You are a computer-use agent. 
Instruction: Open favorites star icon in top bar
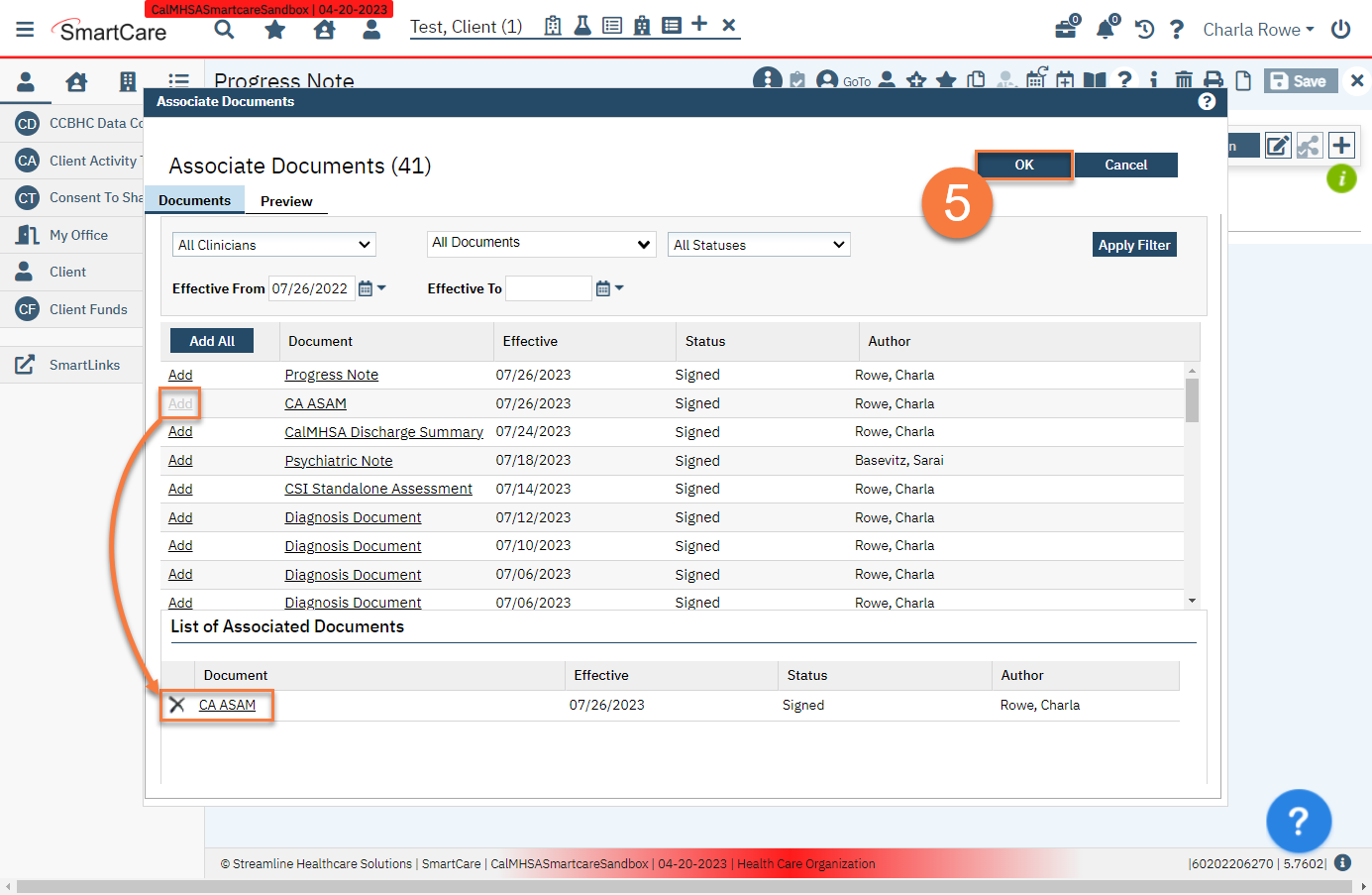tap(275, 30)
